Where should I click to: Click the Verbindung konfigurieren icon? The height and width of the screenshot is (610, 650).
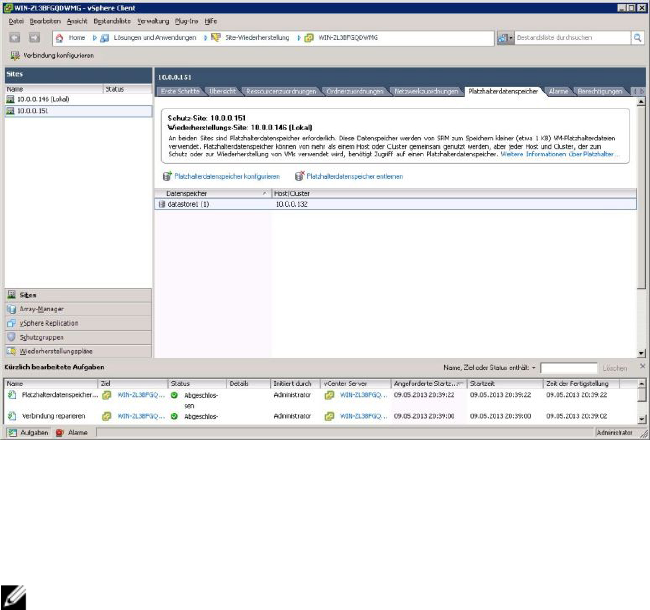15,56
